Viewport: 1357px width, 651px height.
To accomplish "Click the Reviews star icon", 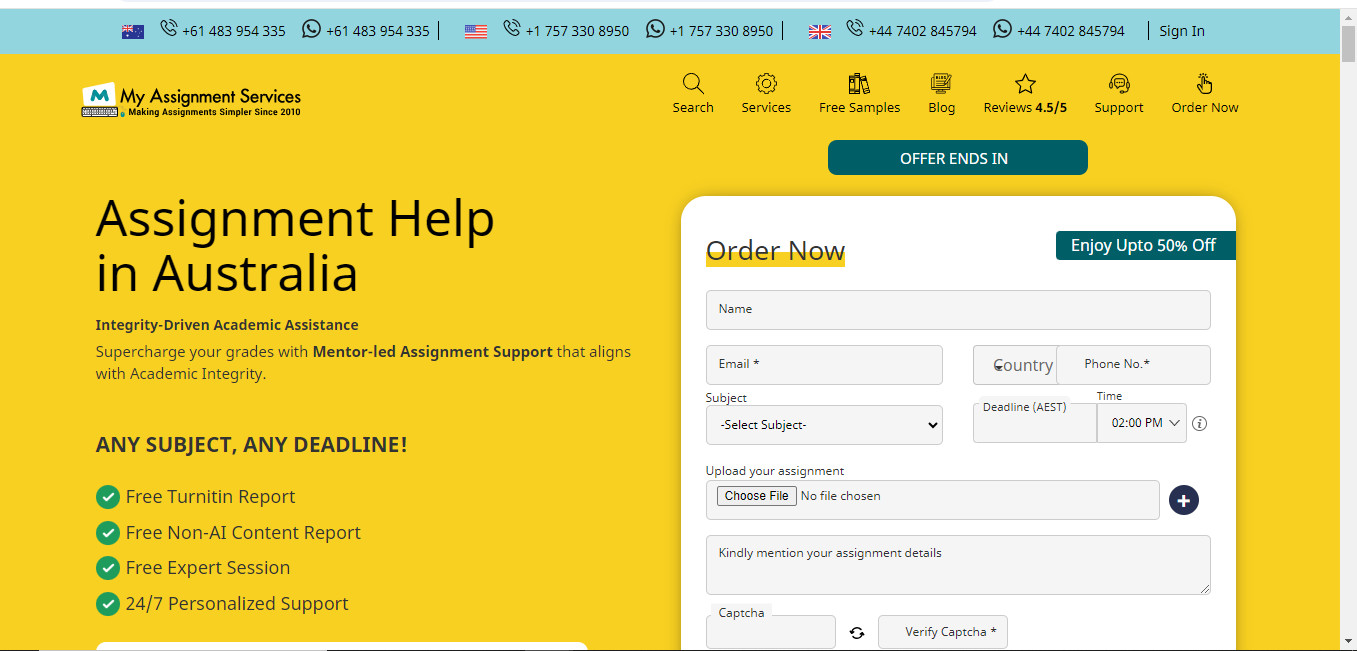I will coord(1025,84).
